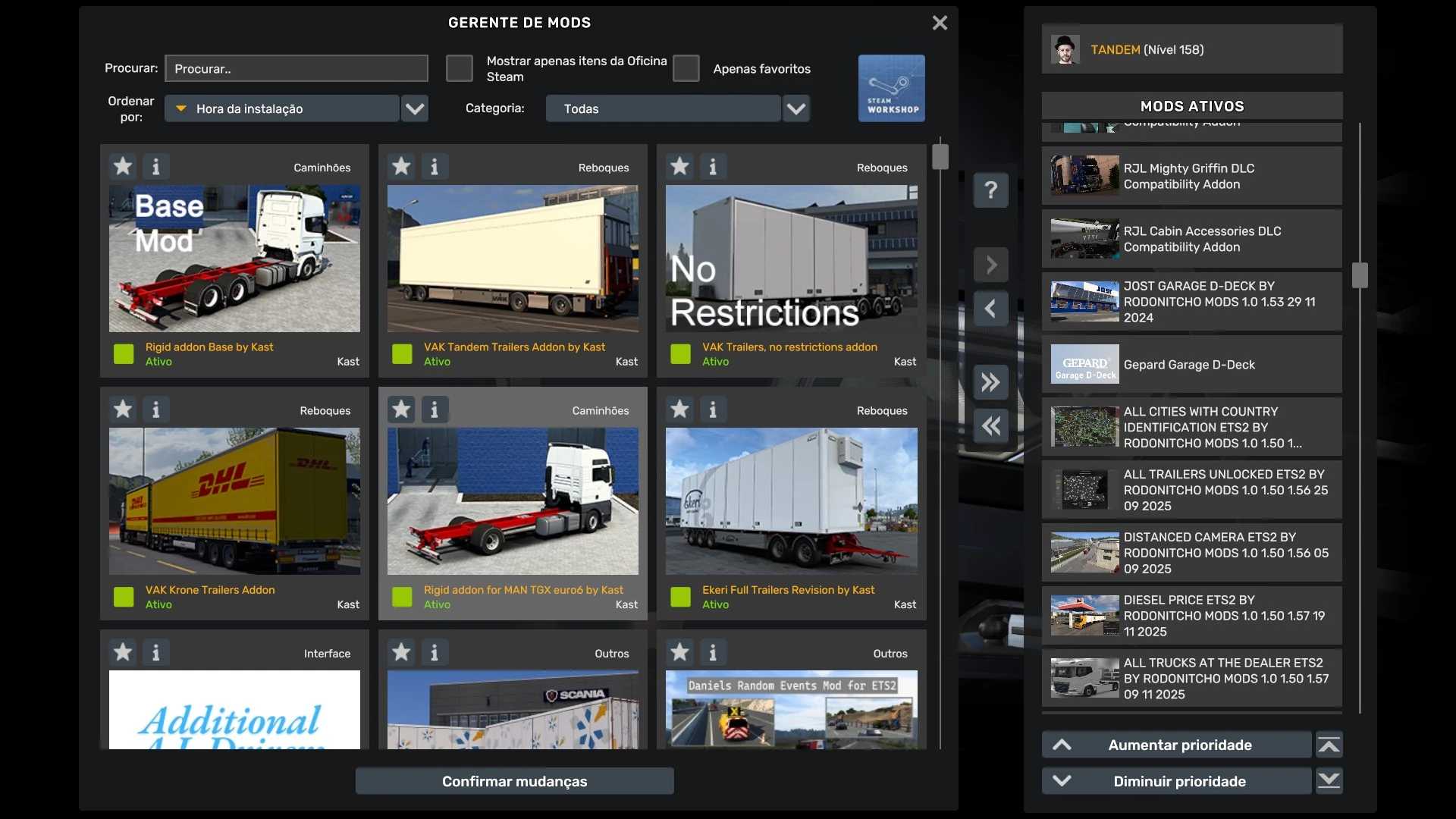
Task: Select Gepard Garage D-Deck in active mods
Action: point(1191,364)
